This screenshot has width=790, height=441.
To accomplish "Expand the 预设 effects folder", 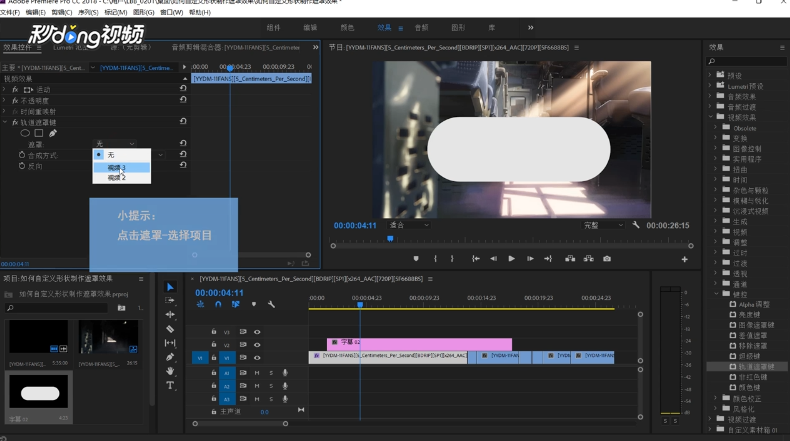I will pos(710,75).
